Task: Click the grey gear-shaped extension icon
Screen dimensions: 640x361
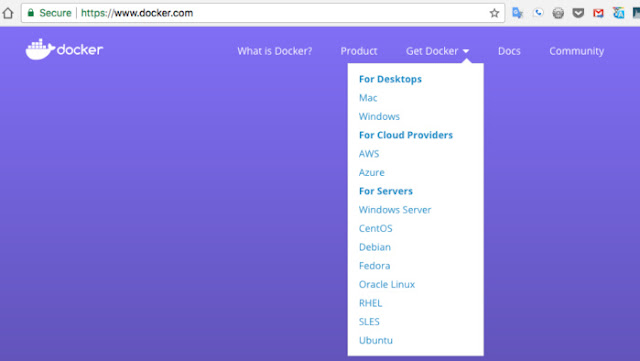Action: click(558, 13)
